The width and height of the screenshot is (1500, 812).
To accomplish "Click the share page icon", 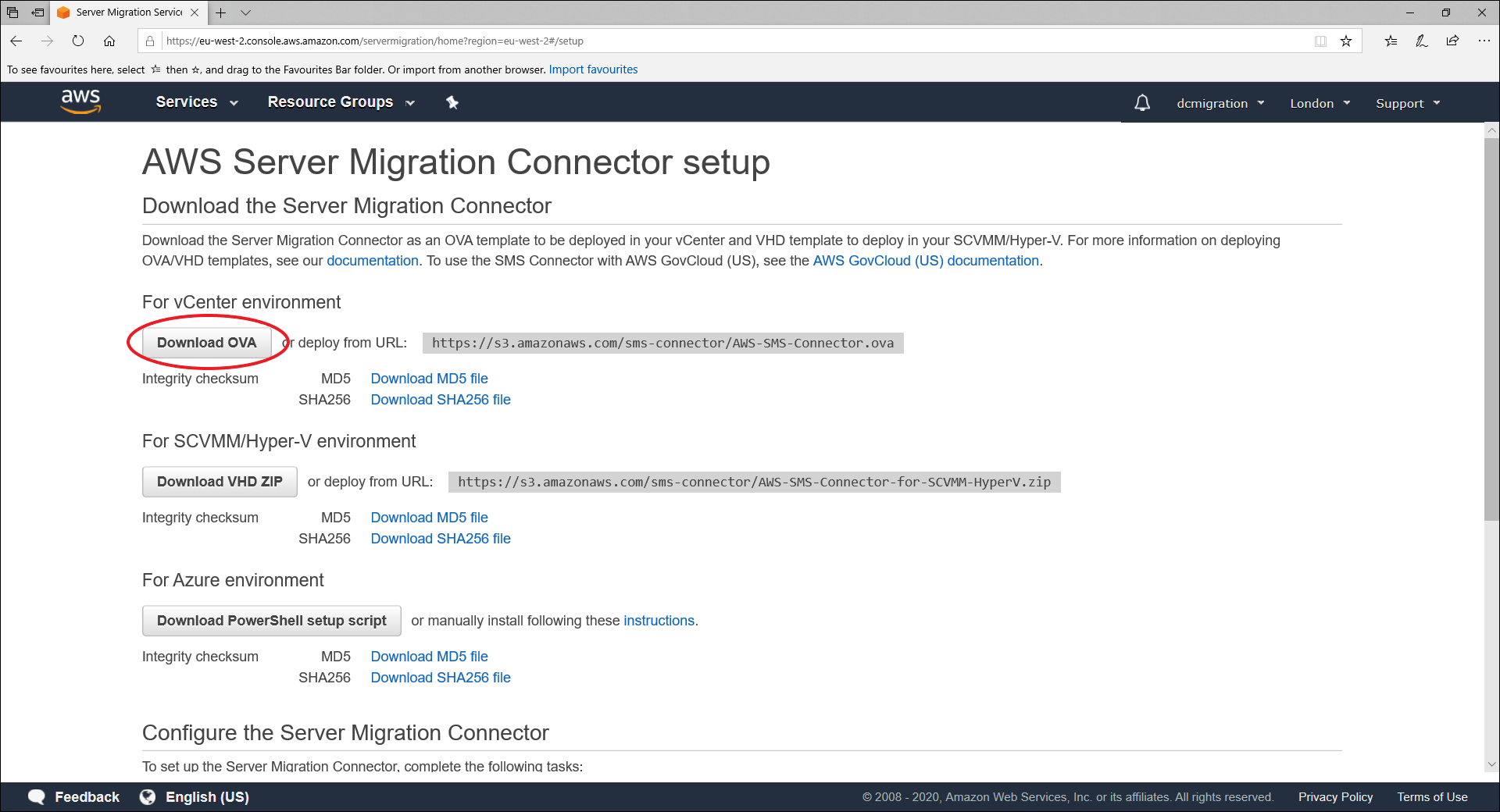I will coord(1452,41).
